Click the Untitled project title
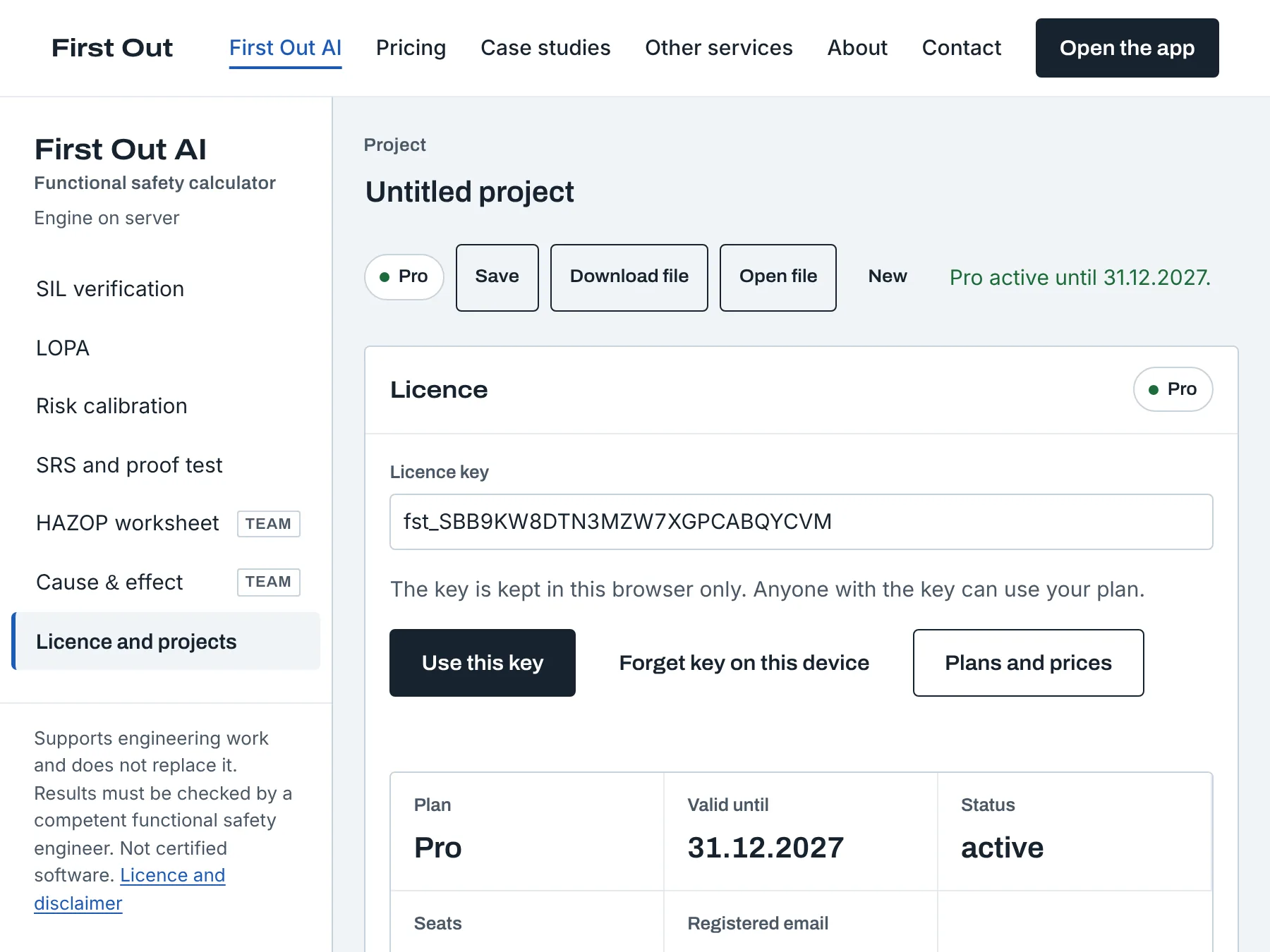Screen dimensions: 1270x952 coord(469,192)
